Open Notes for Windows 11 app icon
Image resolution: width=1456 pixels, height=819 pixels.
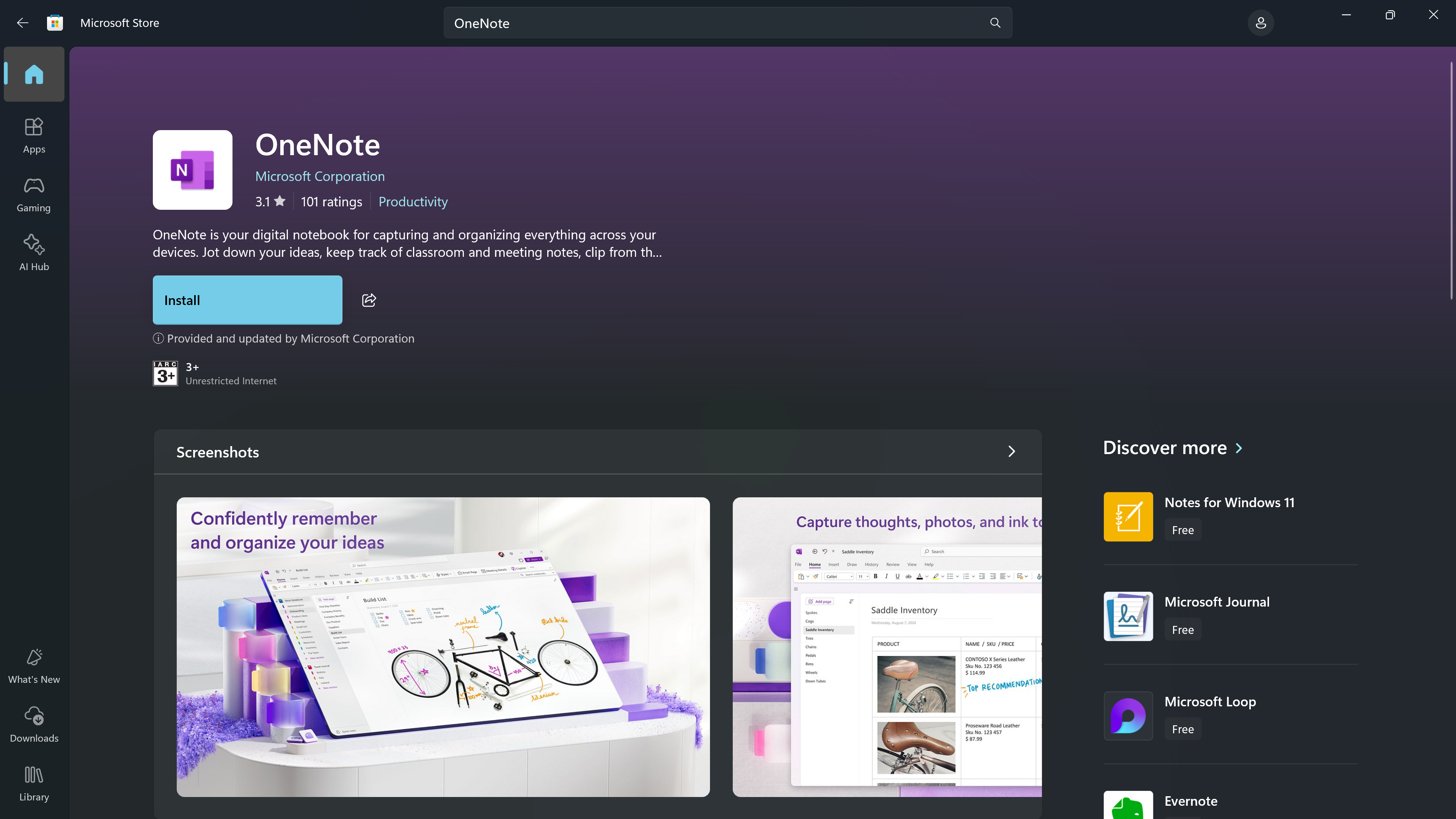pyautogui.click(x=1128, y=517)
